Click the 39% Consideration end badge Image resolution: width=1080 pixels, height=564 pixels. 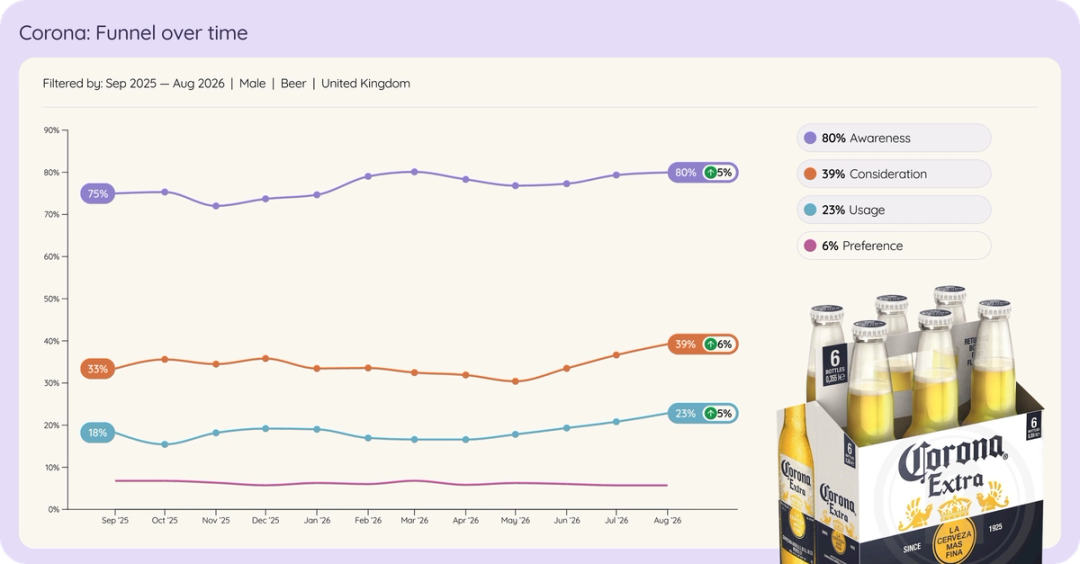tap(703, 344)
